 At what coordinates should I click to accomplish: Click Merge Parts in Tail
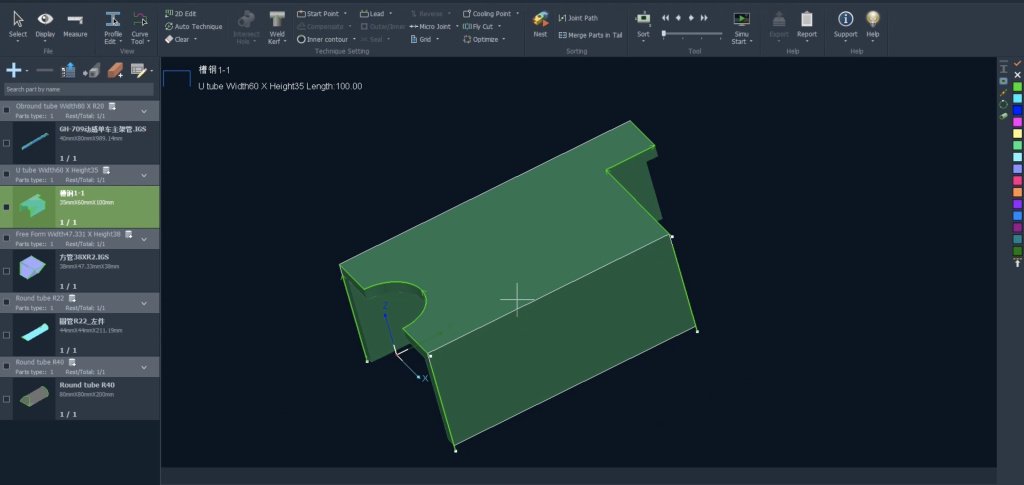point(590,35)
